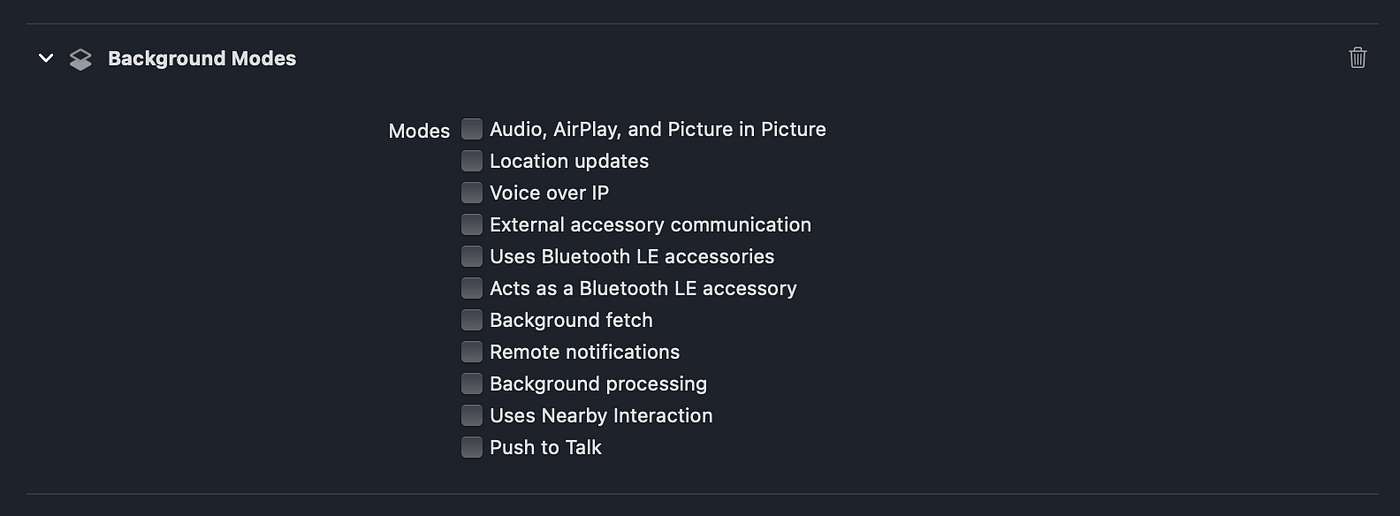
Task: Tick the Uses Nearby Interaction checkbox
Action: pyautogui.click(x=472, y=415)
